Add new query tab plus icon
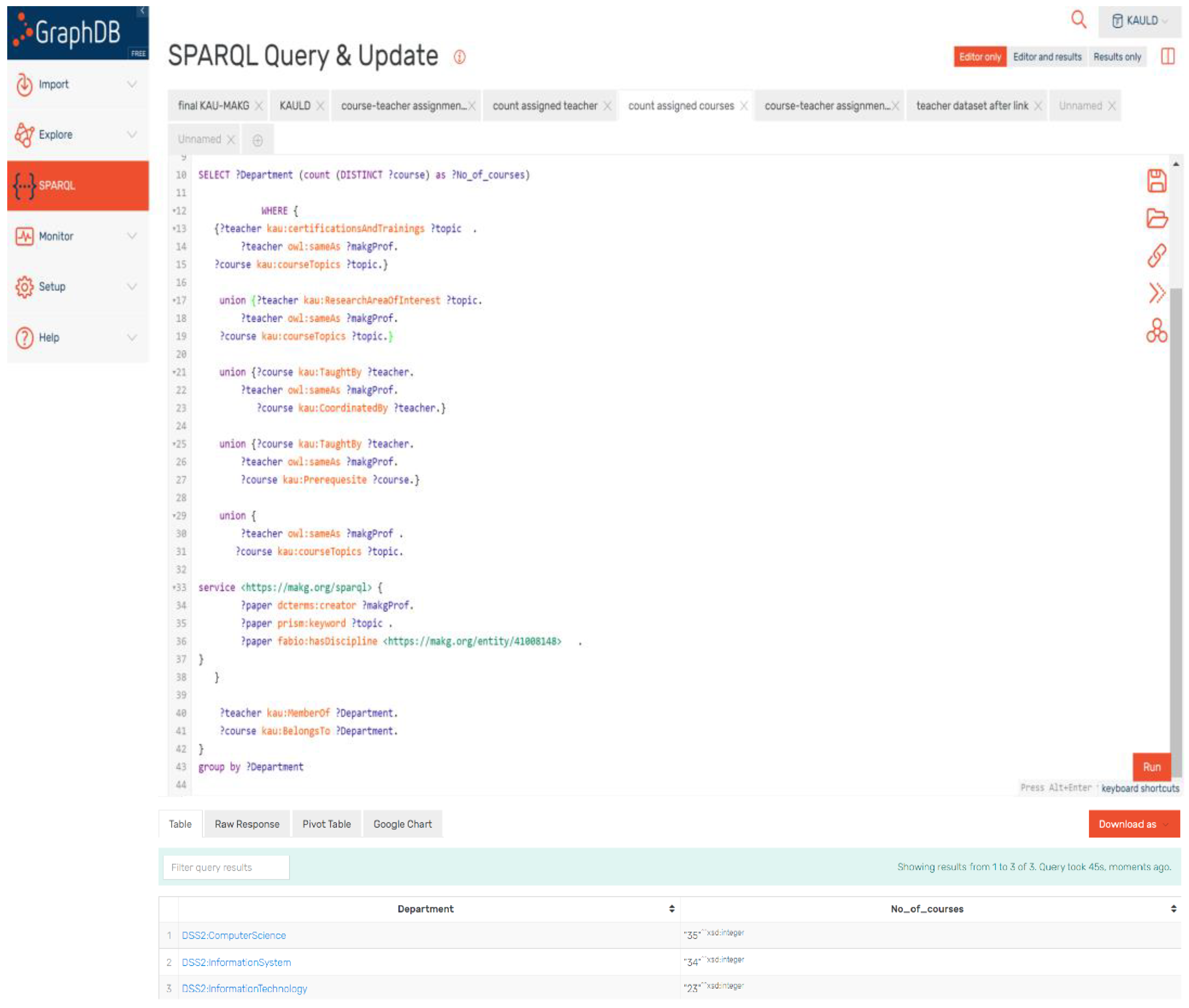Screen dimensions: 1189x1008 [x=258, y=140]
